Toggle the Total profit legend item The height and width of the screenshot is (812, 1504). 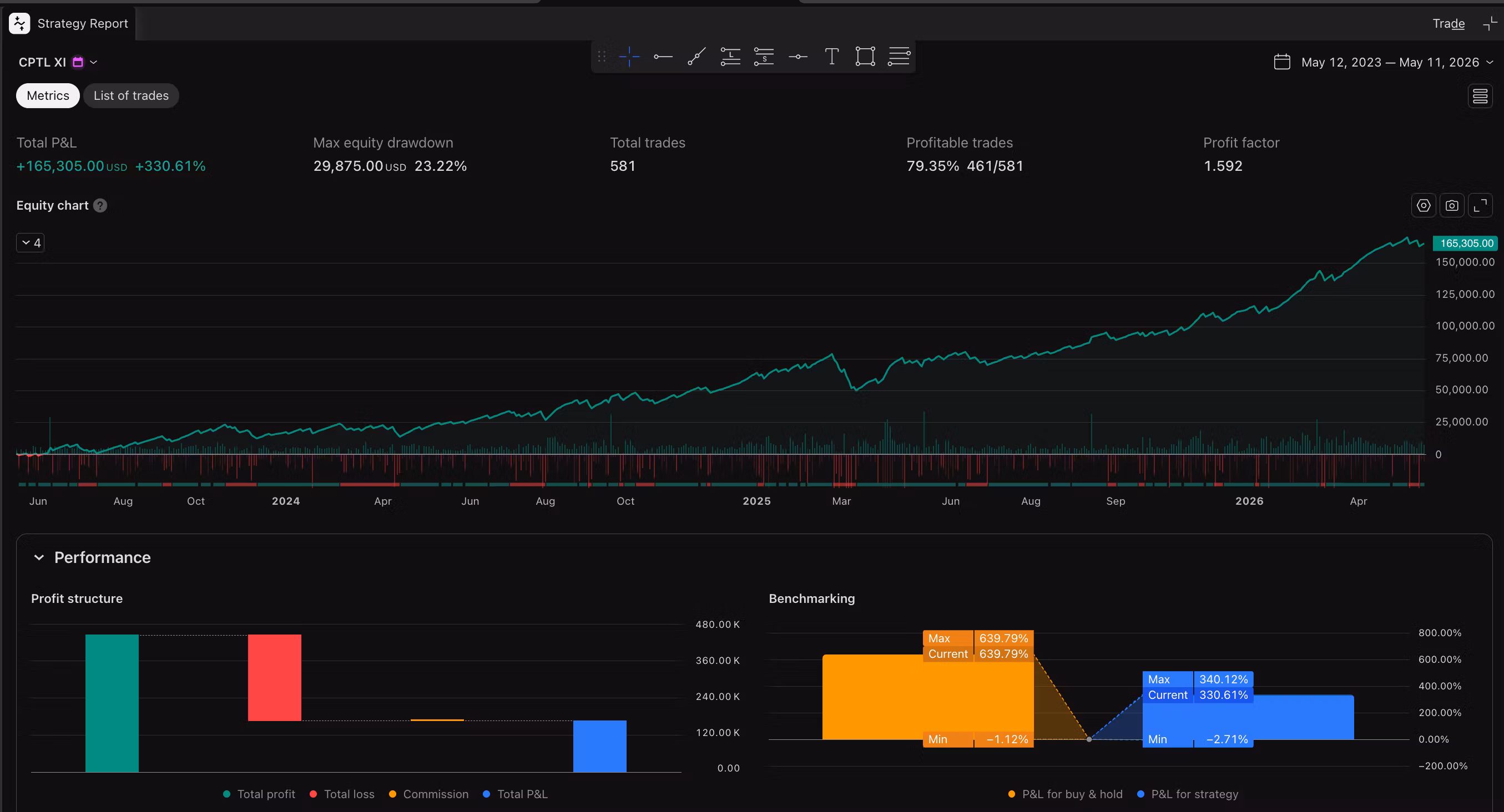(x=259, y=794)
